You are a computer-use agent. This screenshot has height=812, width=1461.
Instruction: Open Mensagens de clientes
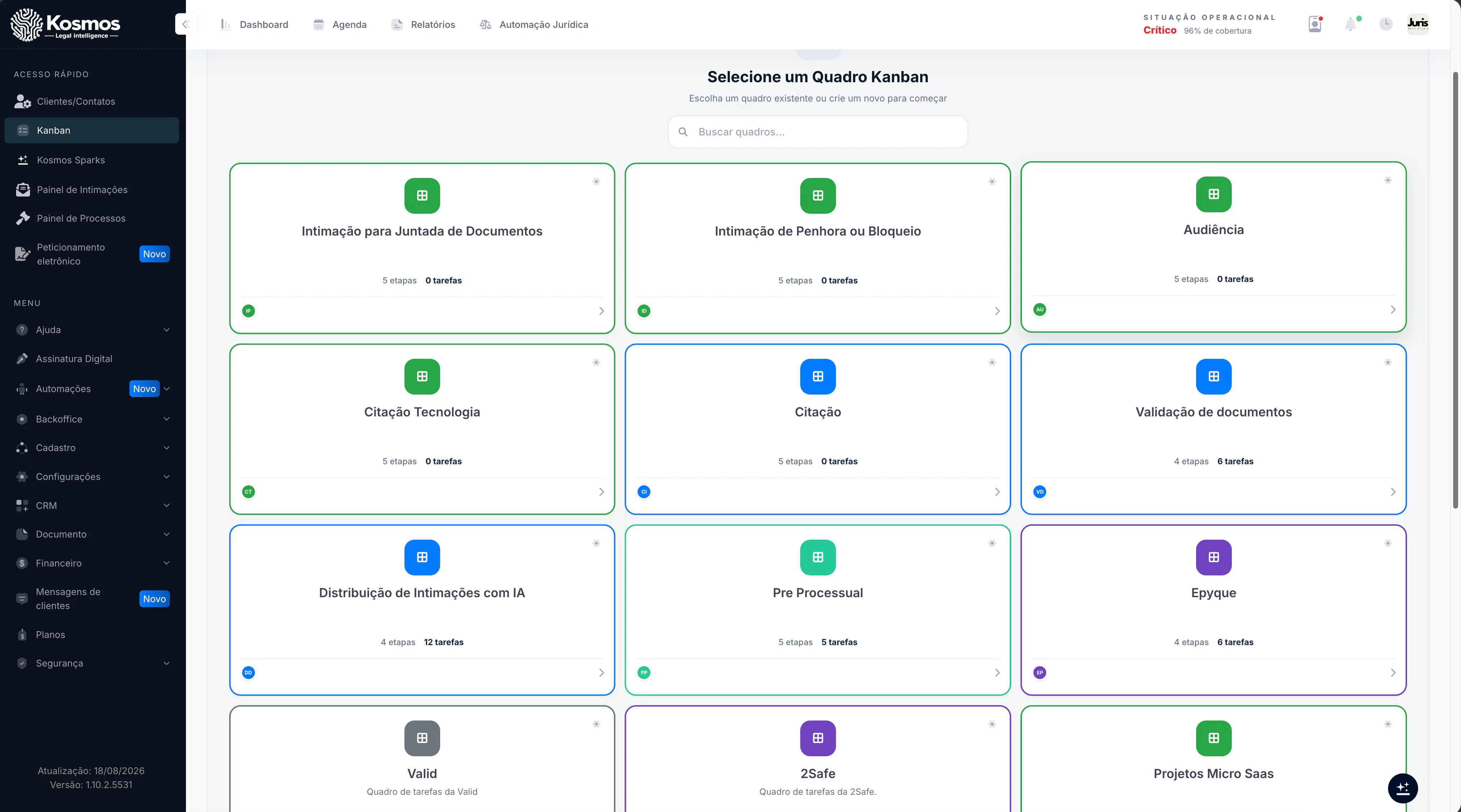point(92,599)
